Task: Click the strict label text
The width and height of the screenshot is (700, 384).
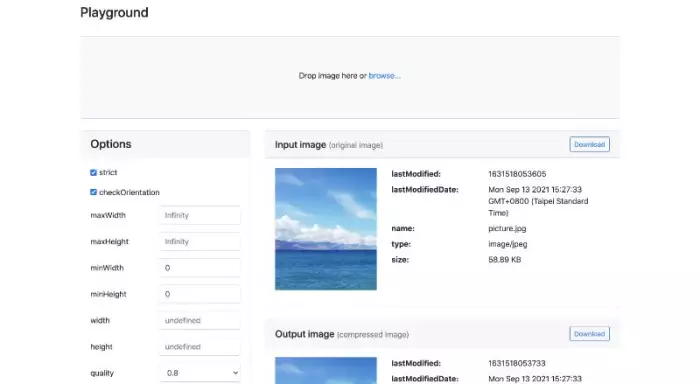Action: pyautogui.click(x=108, y=172)
